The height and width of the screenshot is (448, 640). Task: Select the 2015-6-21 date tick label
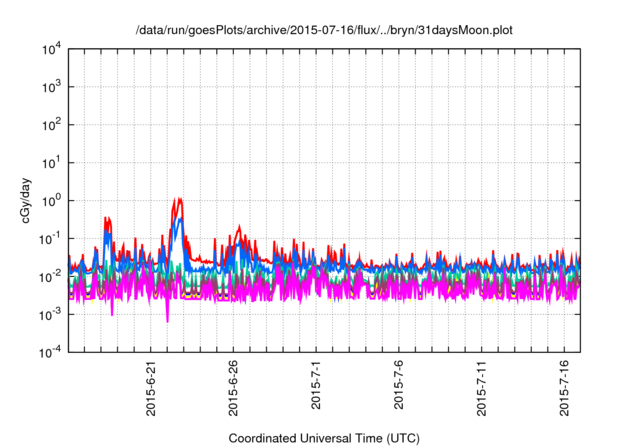coord(151,390)
